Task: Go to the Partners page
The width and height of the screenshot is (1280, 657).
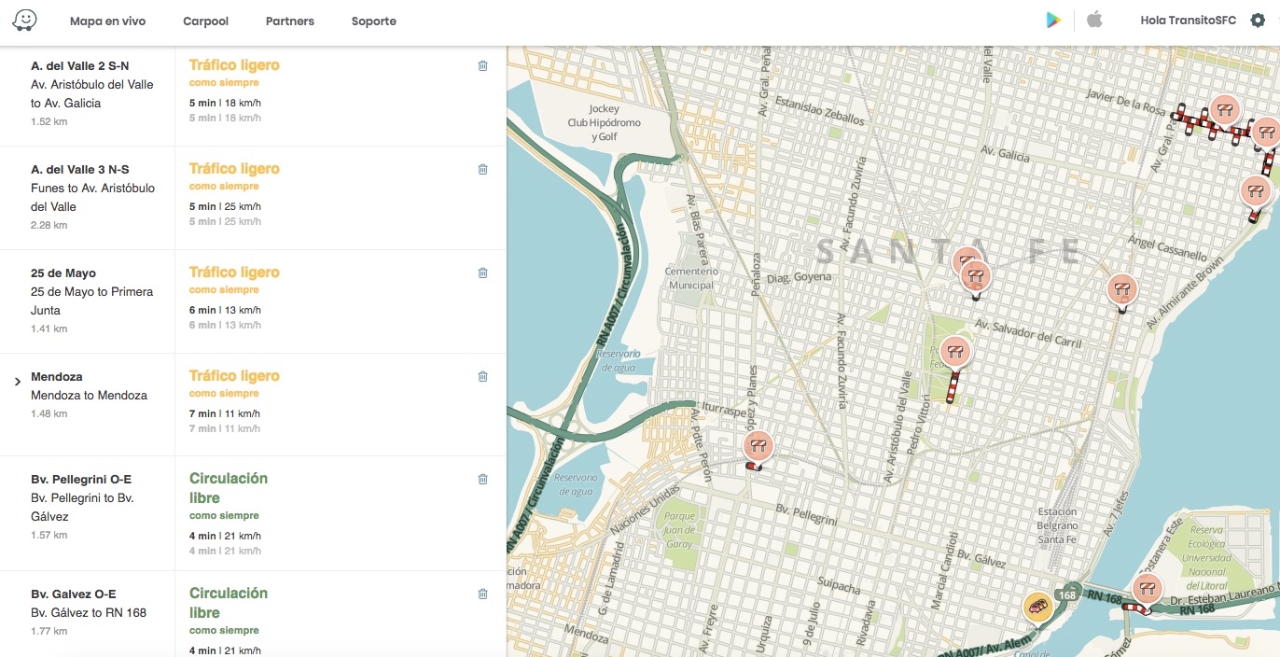Action: click(289, 21)
